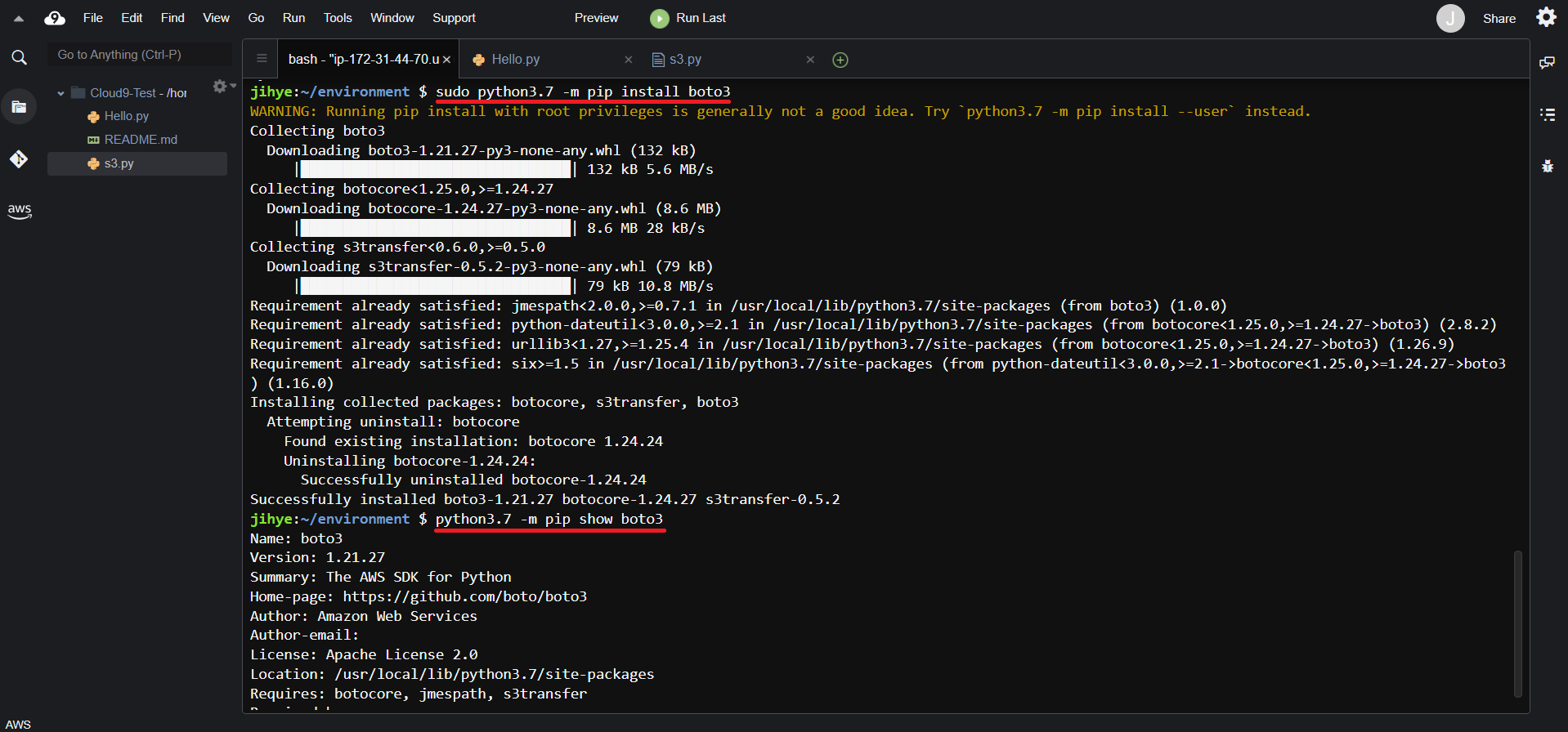Close the Hello.py tab
1568x732 pixels.
(x=629, y=60)
